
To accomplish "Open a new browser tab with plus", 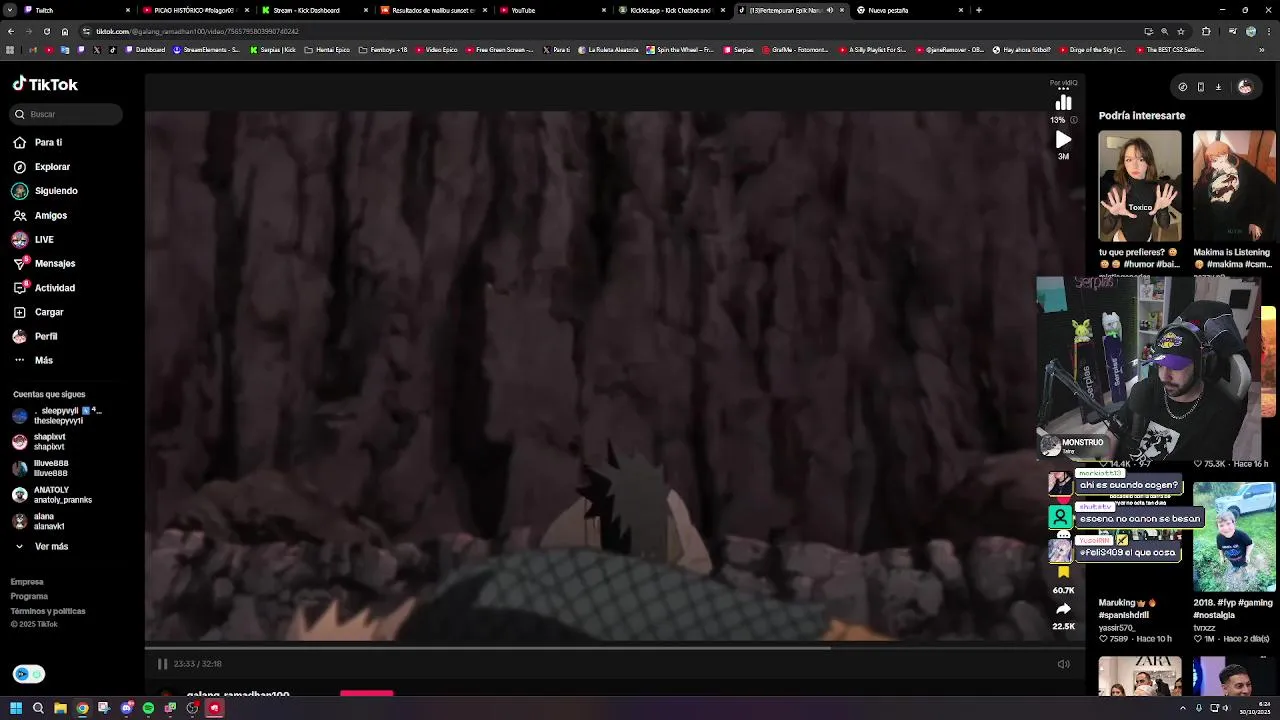I will tap(978, 10).
